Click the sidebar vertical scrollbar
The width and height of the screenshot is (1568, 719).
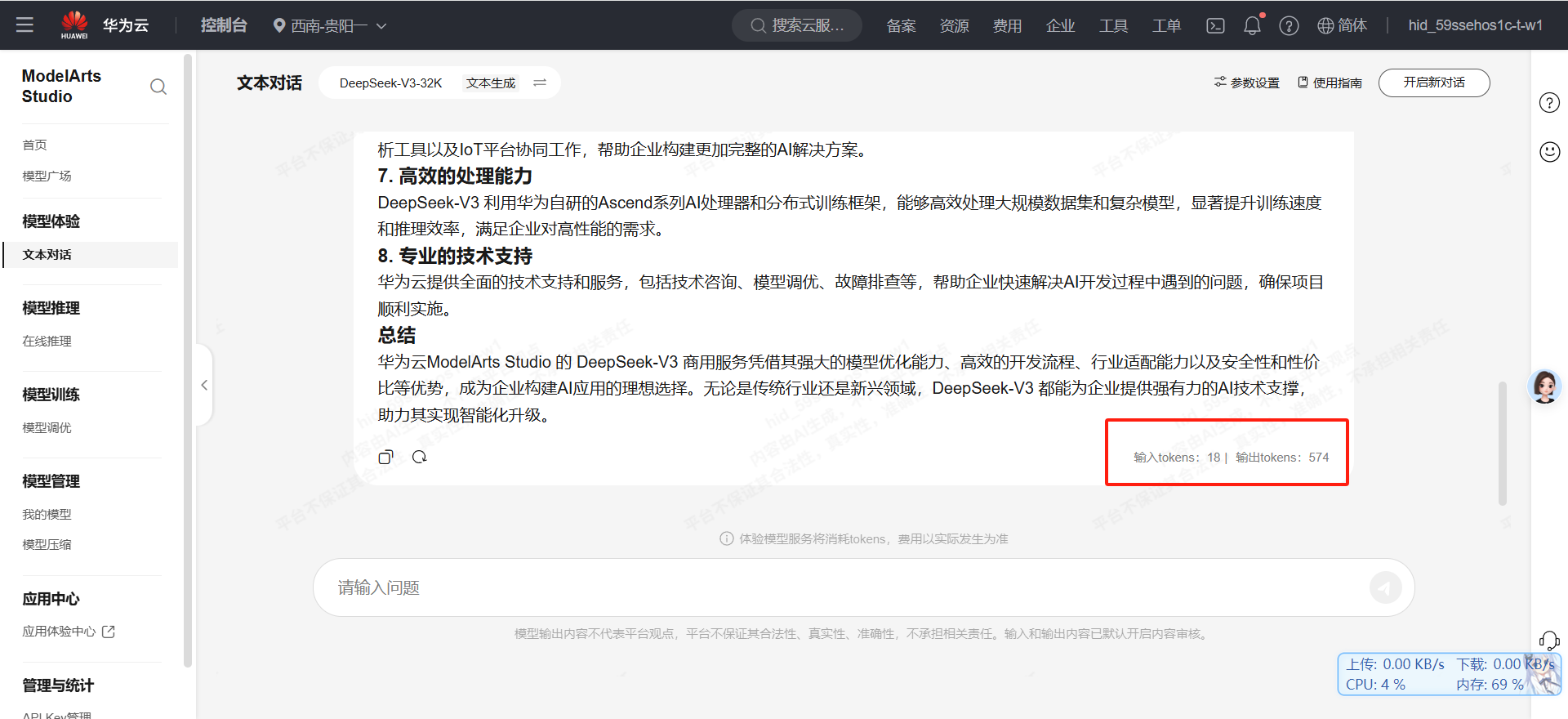click(188, 361)
